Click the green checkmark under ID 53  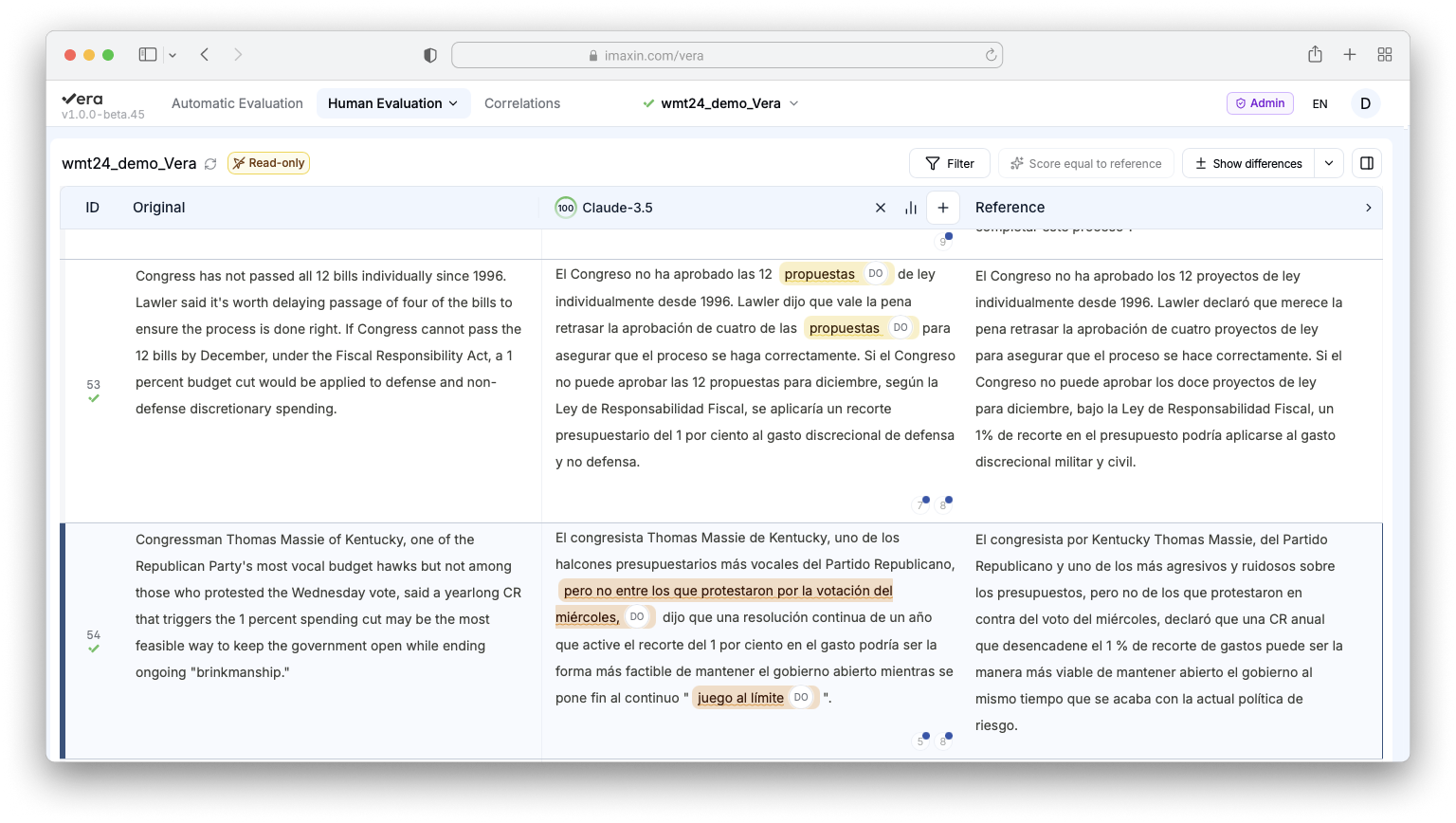(94, 399)
